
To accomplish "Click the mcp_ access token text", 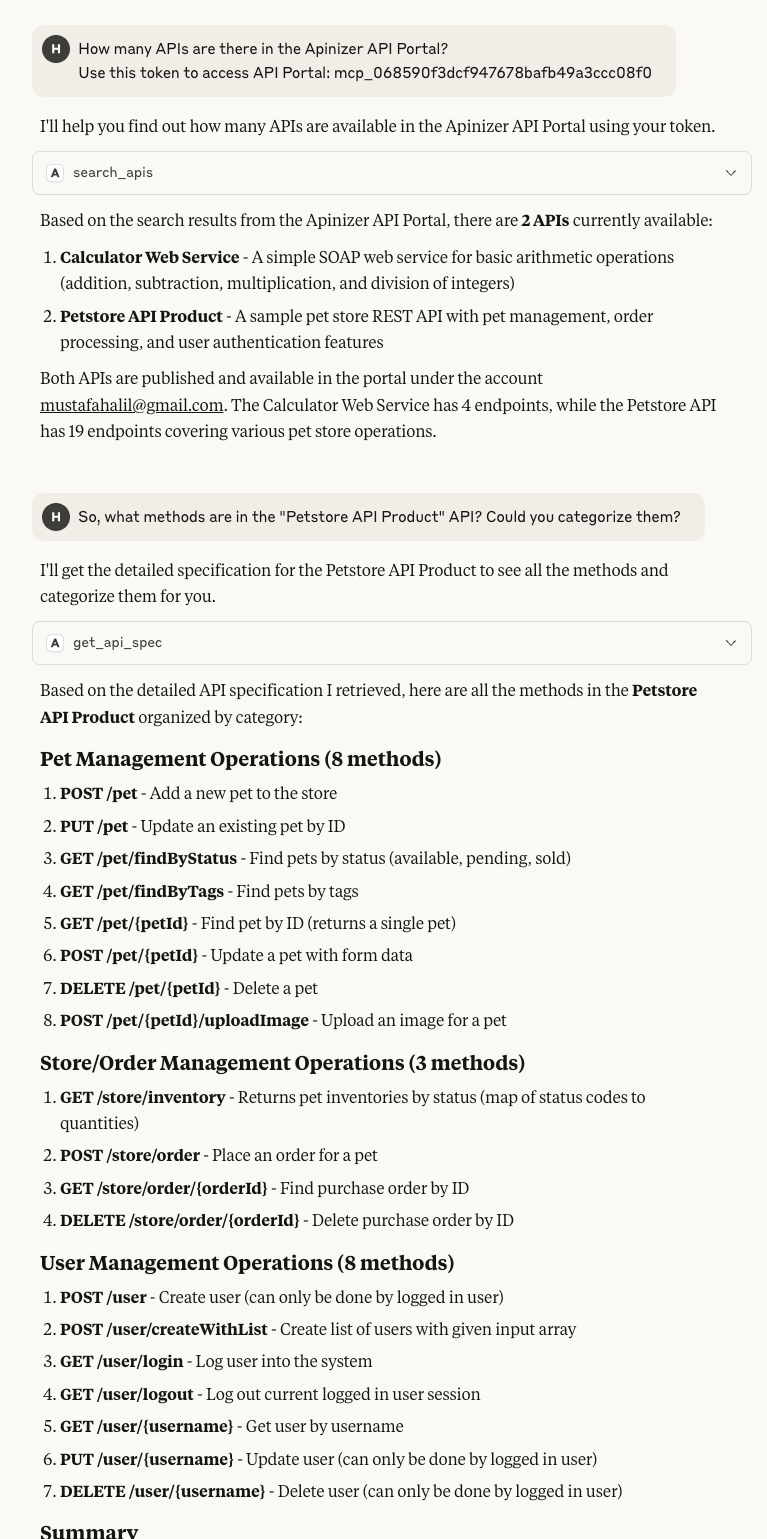I will [492, 73].
